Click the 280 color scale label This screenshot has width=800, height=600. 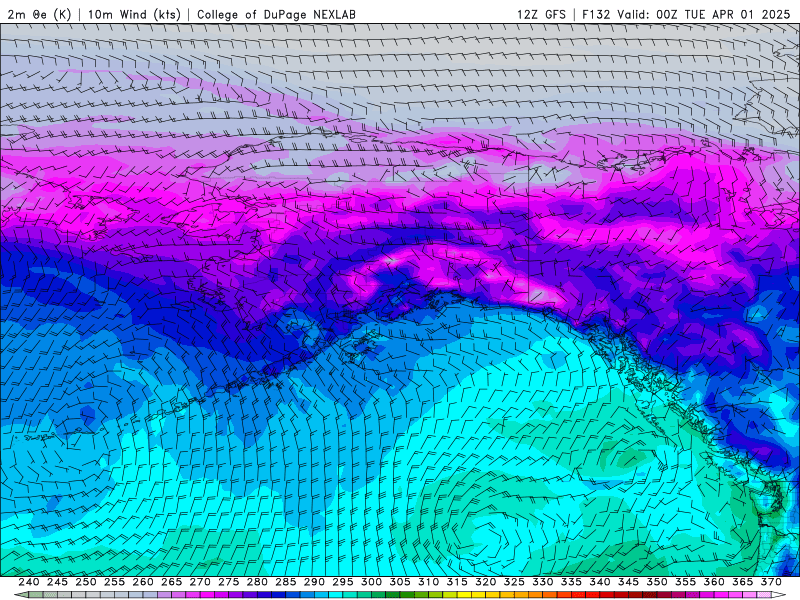pos(257,582)
